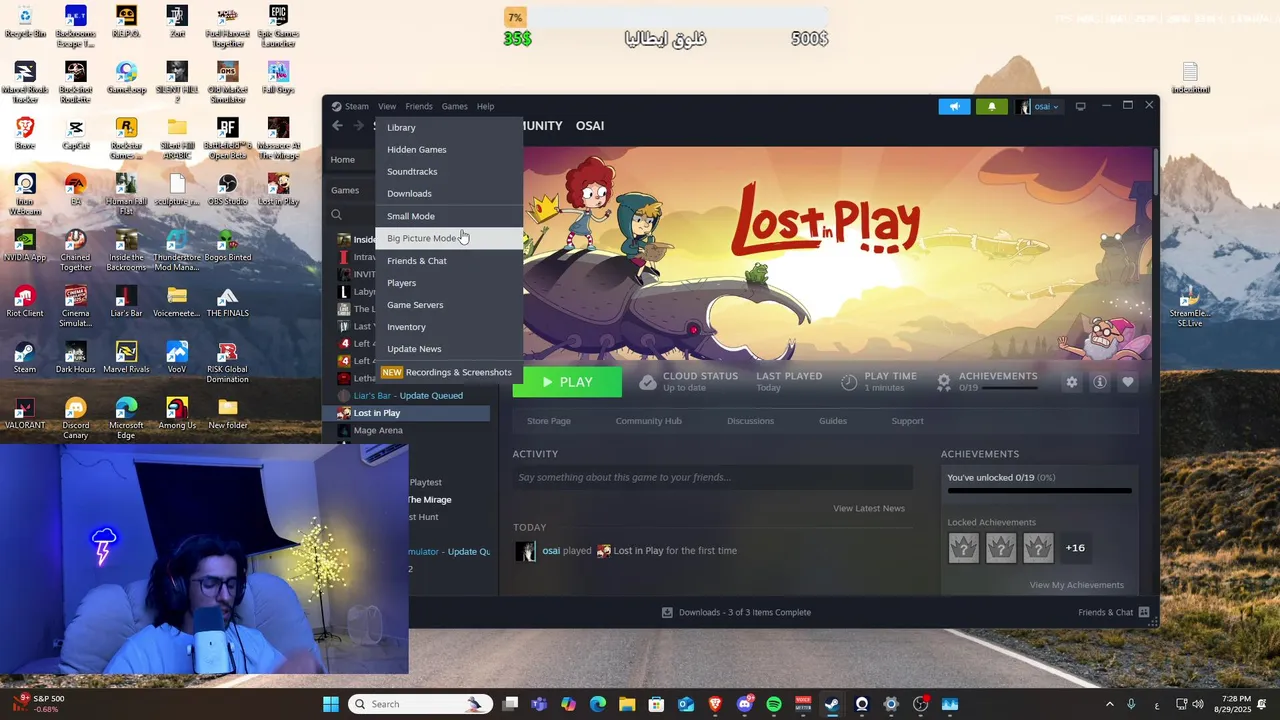Image resolution: width=1280 pixels, height=720 pixels.
Task: Open NVIDIA App desktop icon
Action: (25, 246)
